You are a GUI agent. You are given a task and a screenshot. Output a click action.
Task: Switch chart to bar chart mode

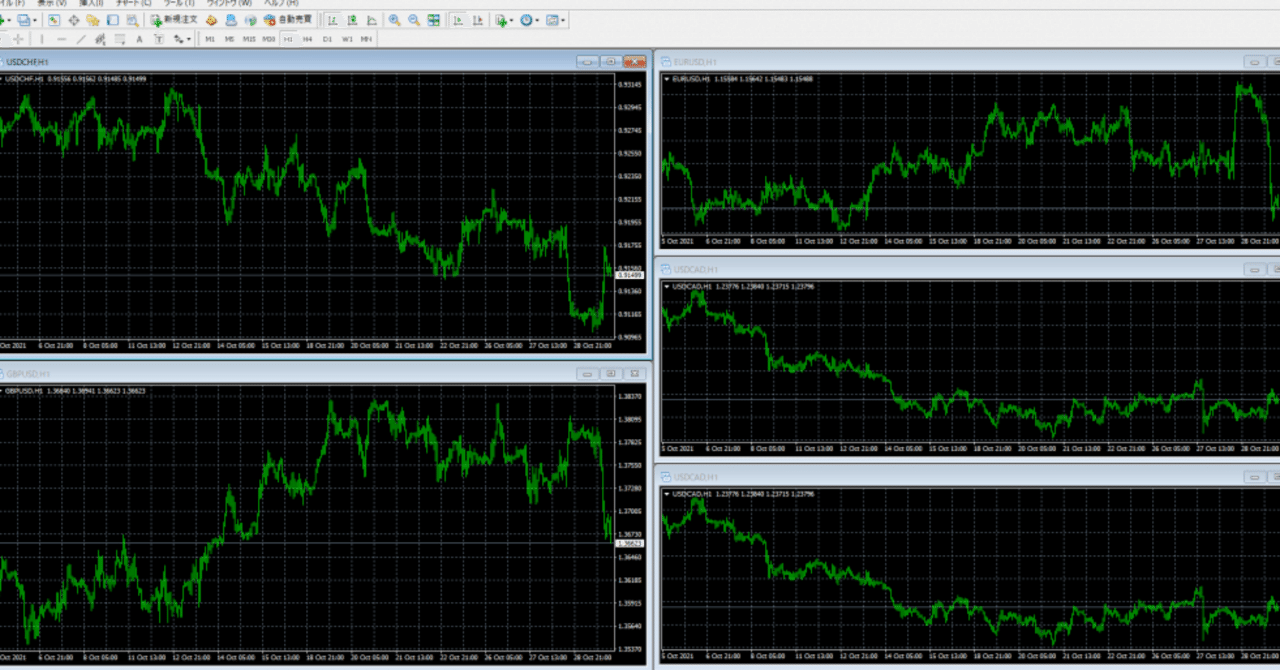331,20
